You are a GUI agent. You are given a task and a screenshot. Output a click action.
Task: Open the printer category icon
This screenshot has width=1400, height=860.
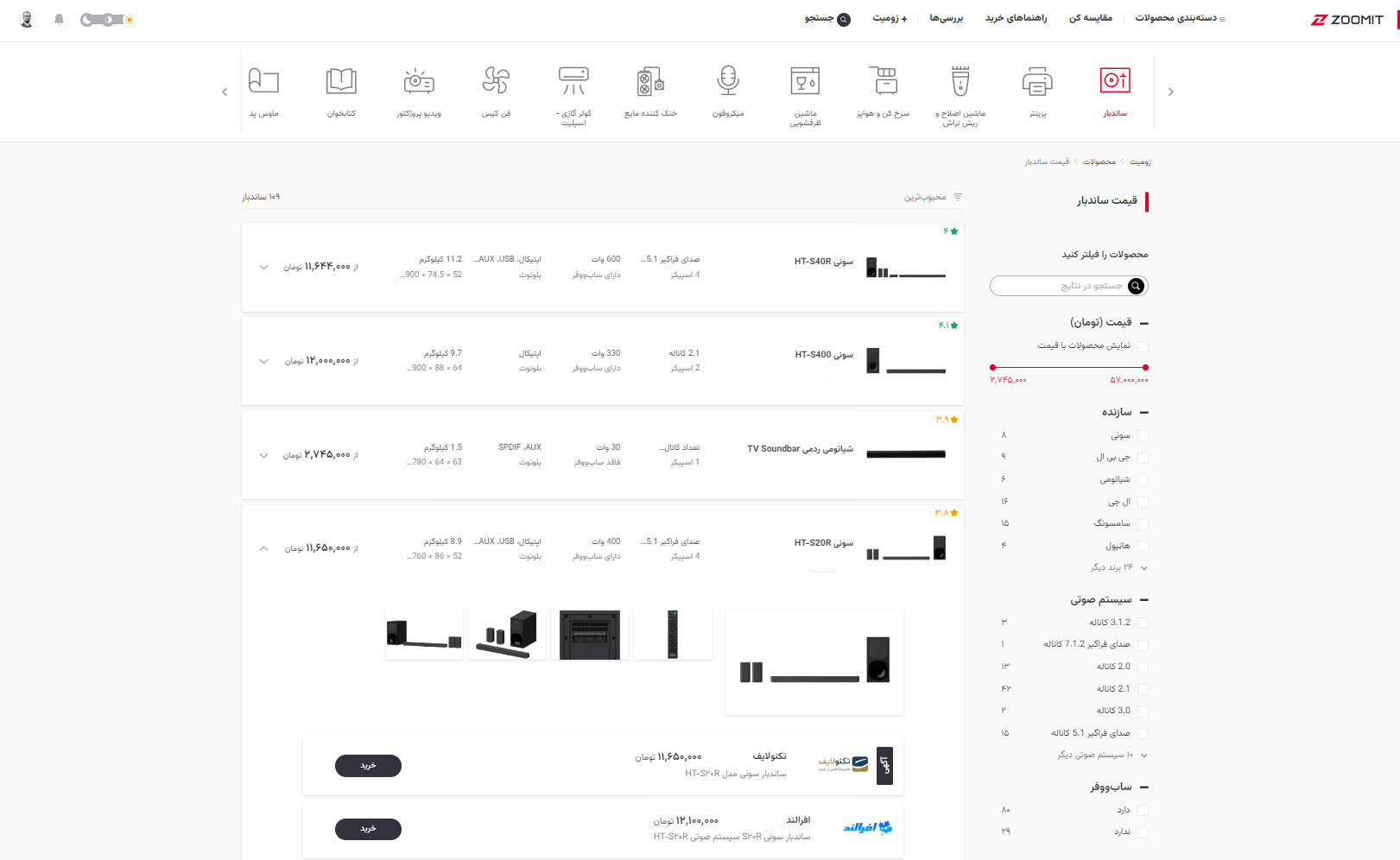[1037, 81]
